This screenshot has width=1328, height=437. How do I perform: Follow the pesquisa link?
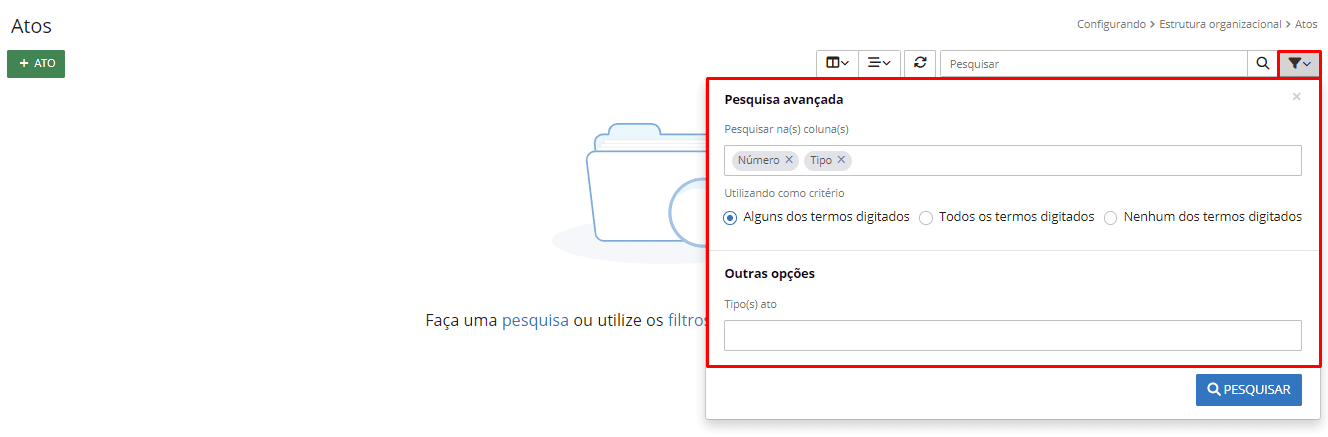(535, 320)
